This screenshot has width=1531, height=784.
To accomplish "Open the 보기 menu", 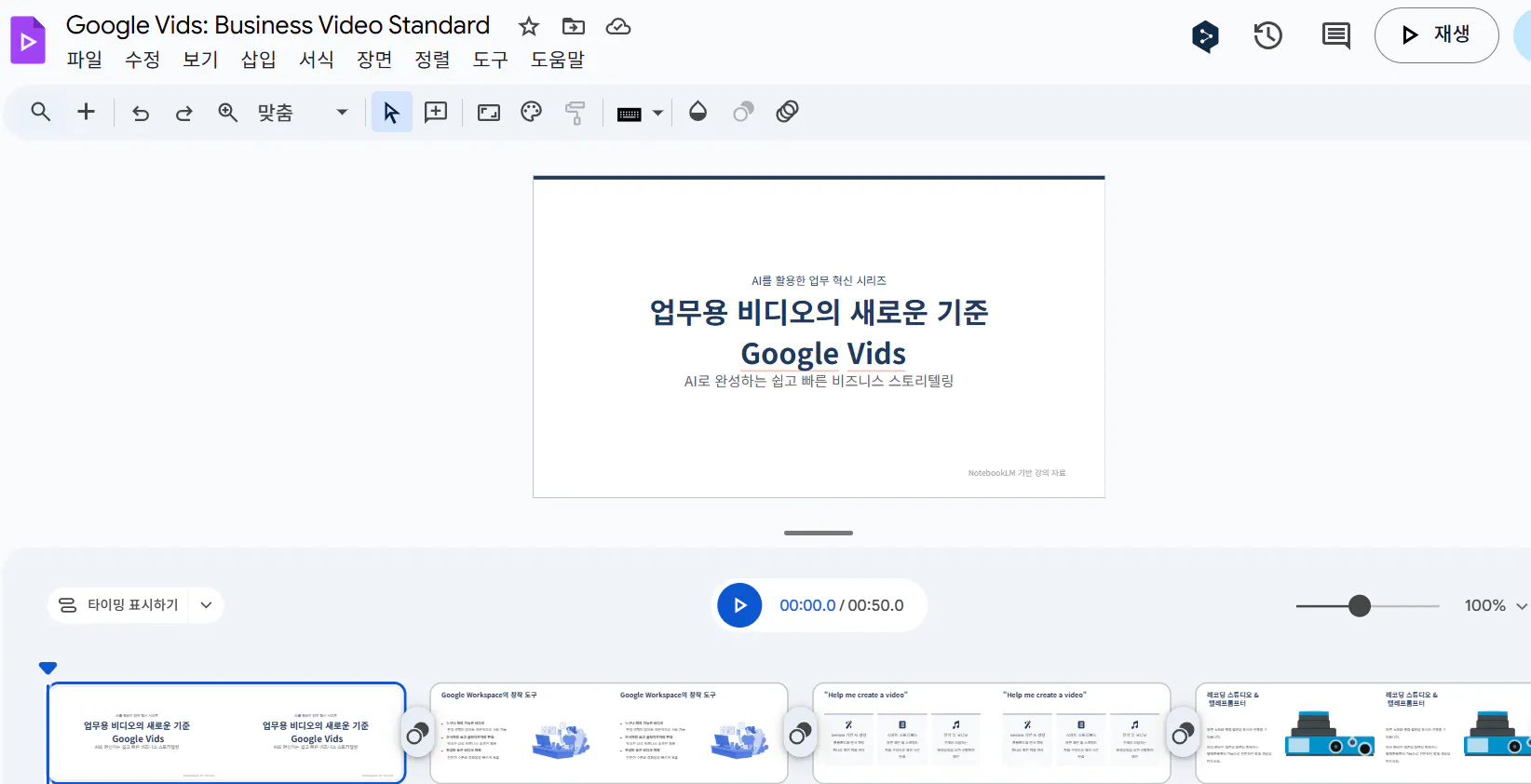I will coord(200,60).
